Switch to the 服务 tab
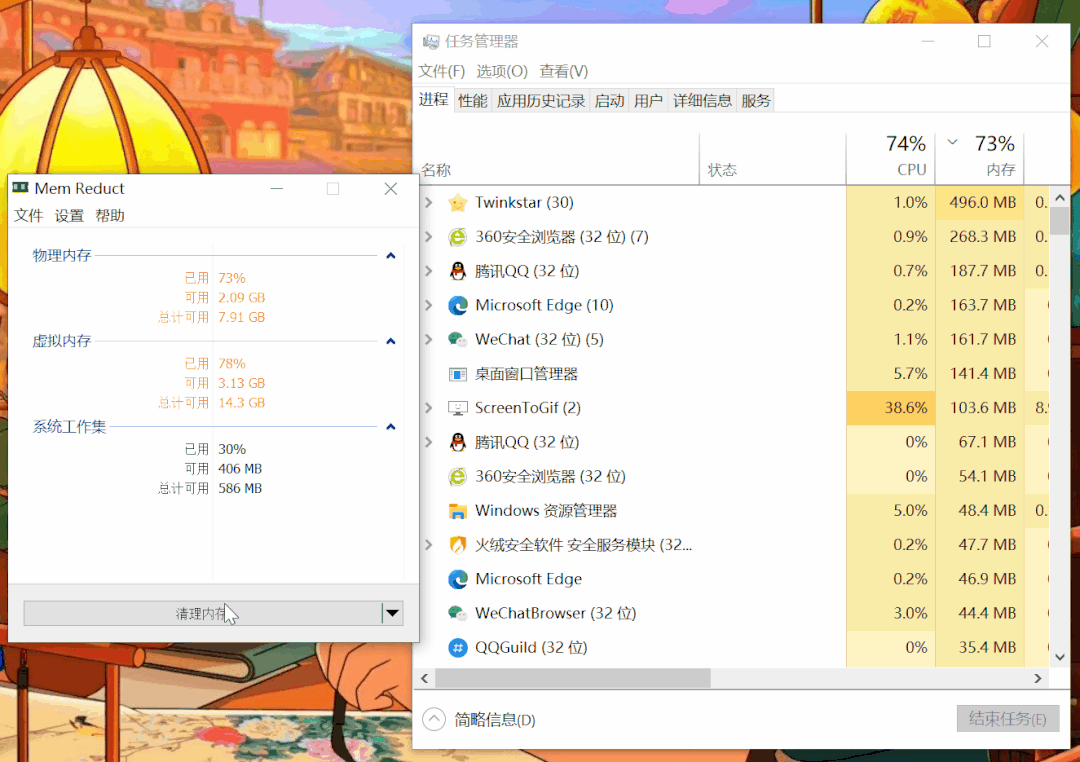This screenshot has width=1080, height=762. coord(756,101)
